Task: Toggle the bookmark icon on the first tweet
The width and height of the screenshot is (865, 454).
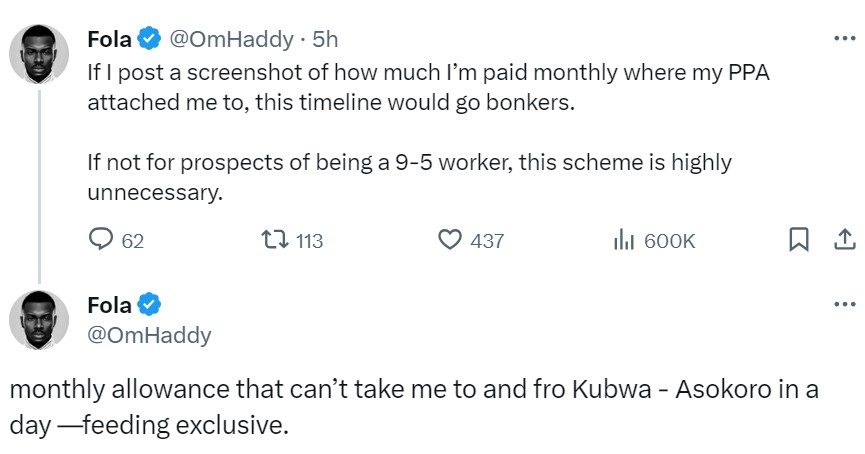Action: (x=799, y=240)
